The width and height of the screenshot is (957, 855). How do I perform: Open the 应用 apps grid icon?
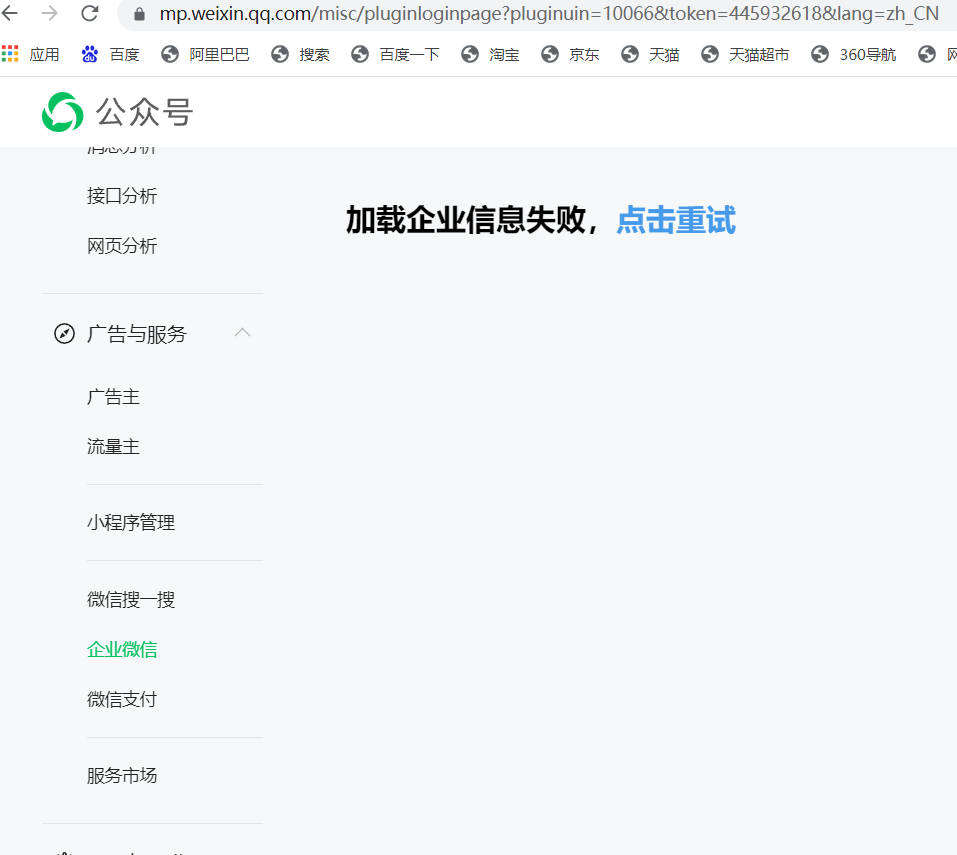pos(10,54)
